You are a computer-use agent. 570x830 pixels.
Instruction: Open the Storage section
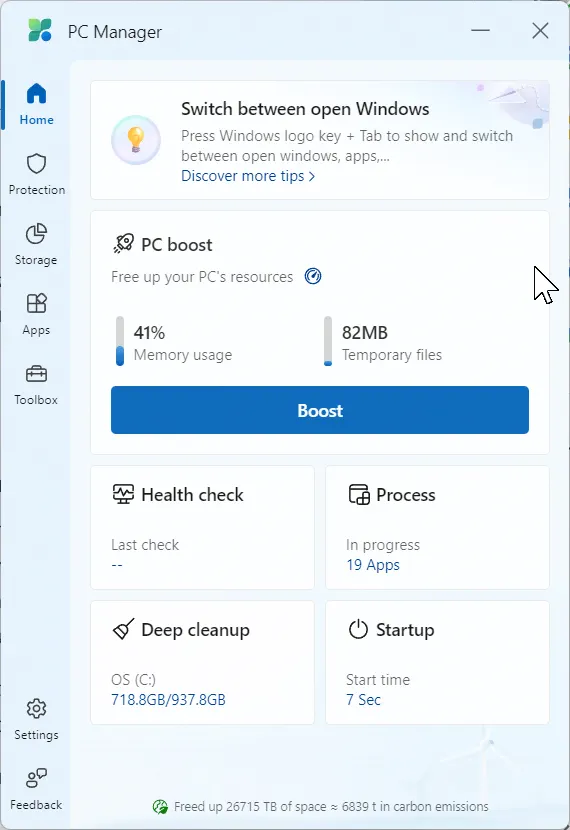pyautogui.click(x=37, y=245)
